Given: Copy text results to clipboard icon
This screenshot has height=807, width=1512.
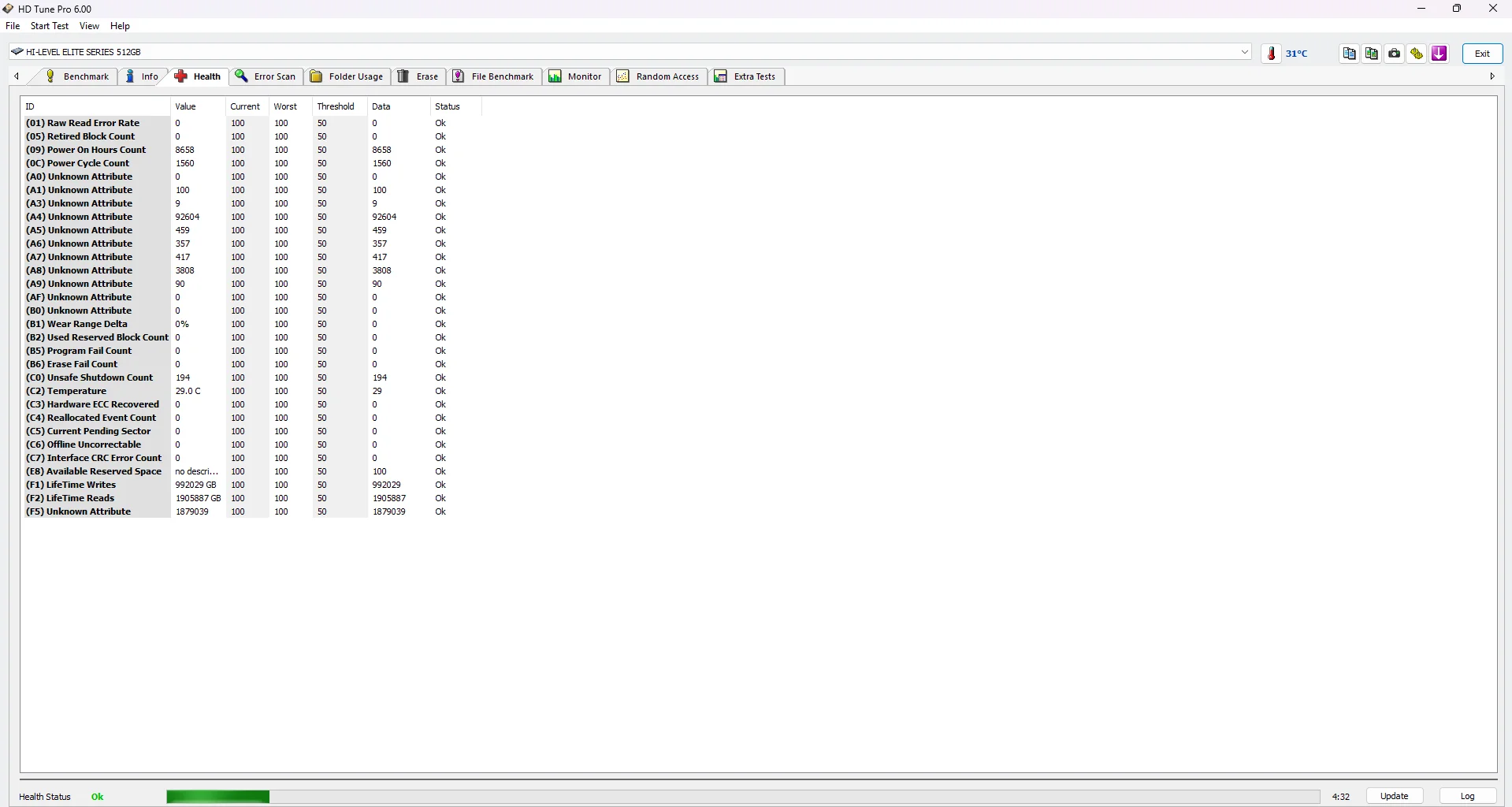Looking at the screenshot, I should pyautogui.click(x=1350, y=54).
